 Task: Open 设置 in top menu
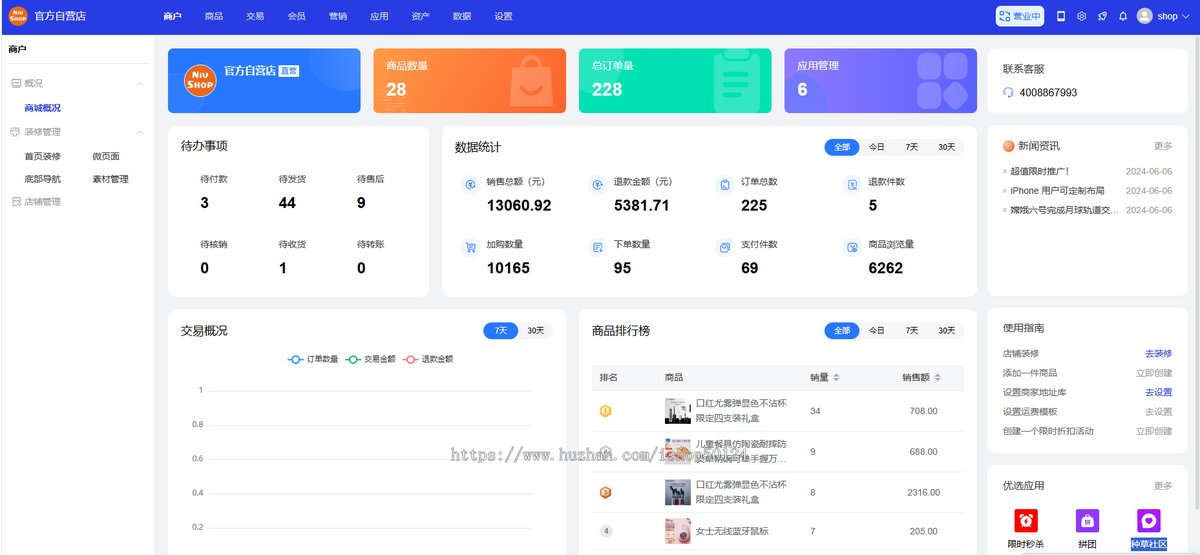tap(503, 16)
